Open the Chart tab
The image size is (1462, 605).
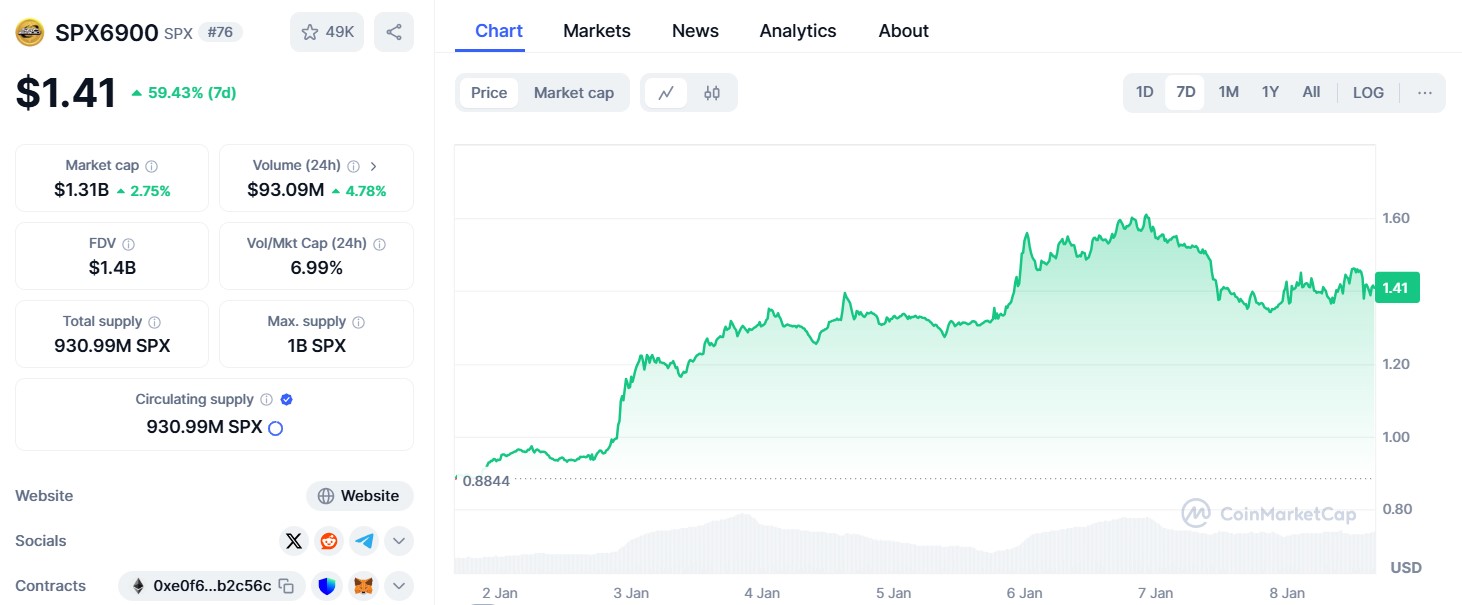[499, 31]
